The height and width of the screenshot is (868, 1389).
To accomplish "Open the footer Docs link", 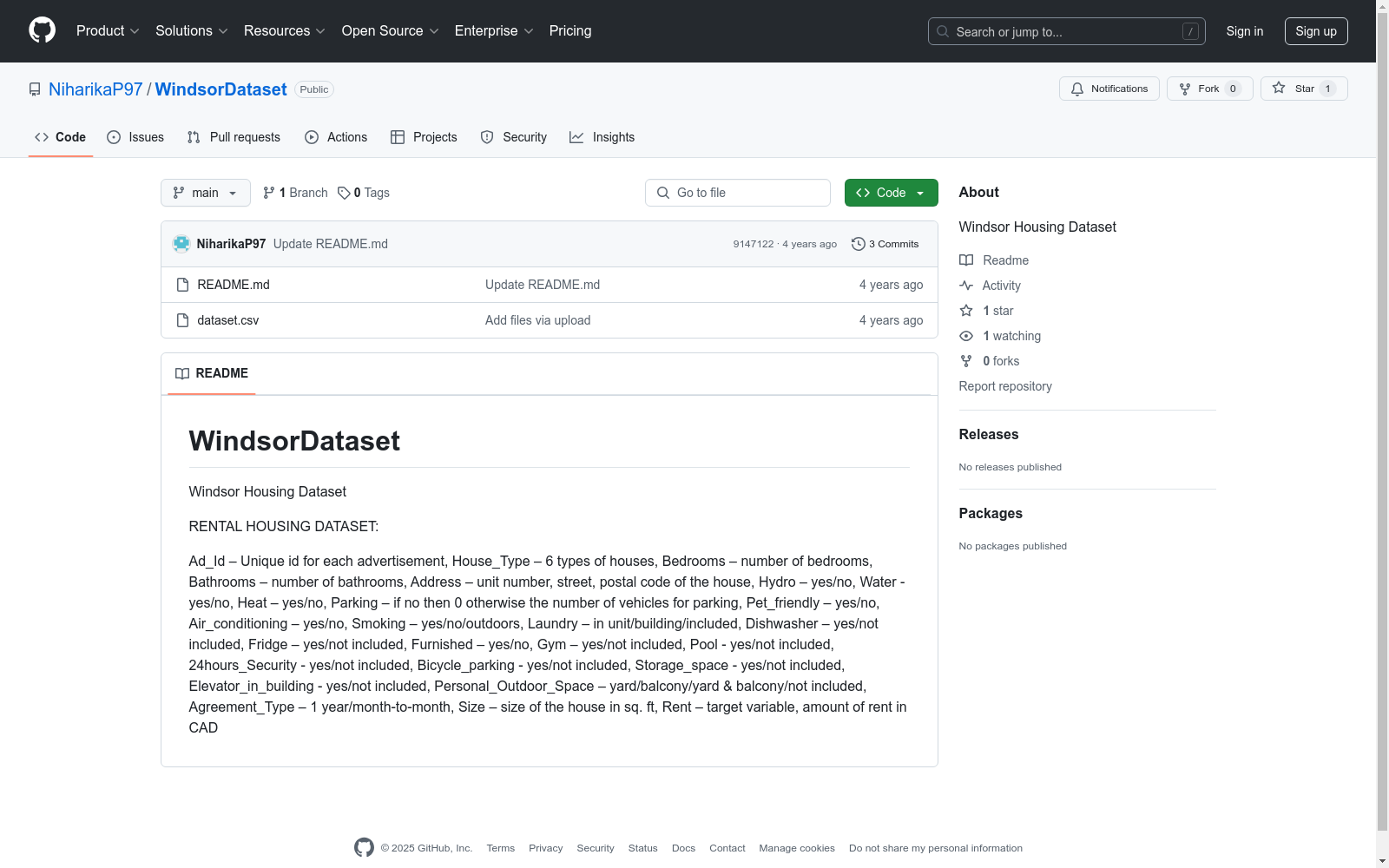I will (x=684, y=848).
